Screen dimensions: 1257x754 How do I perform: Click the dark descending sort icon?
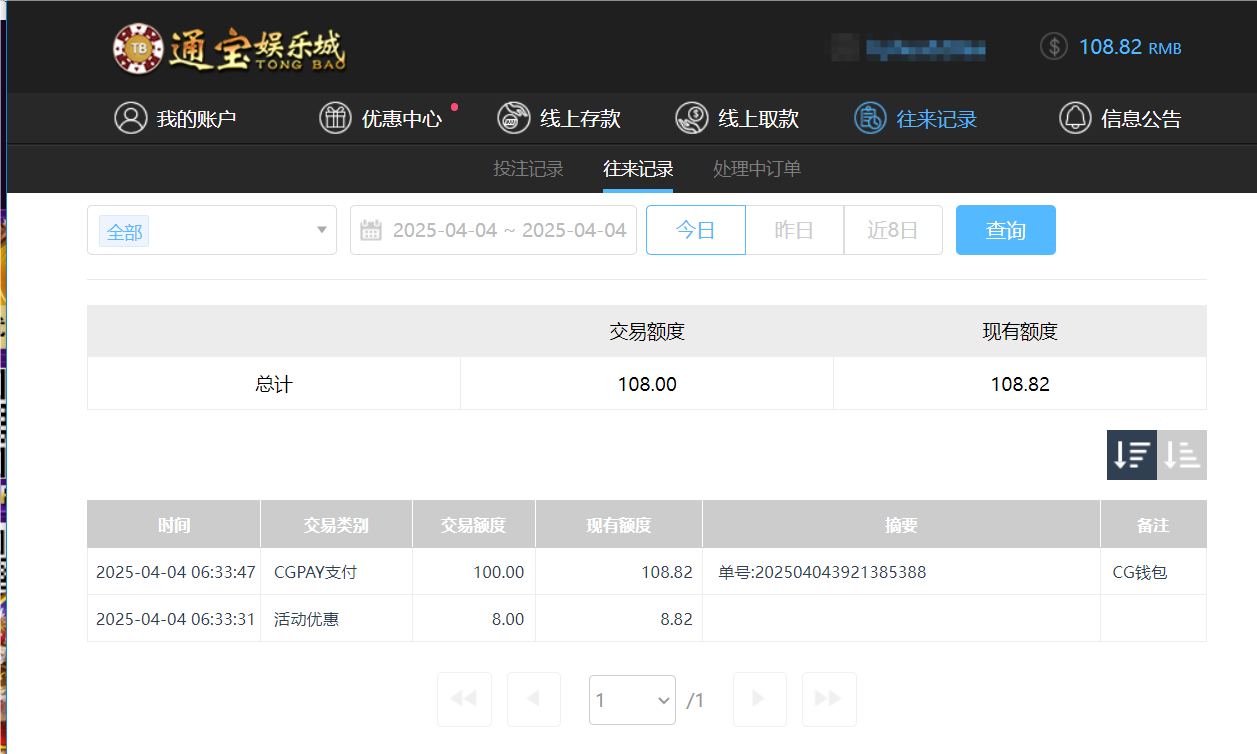(x=1131, y=455)
